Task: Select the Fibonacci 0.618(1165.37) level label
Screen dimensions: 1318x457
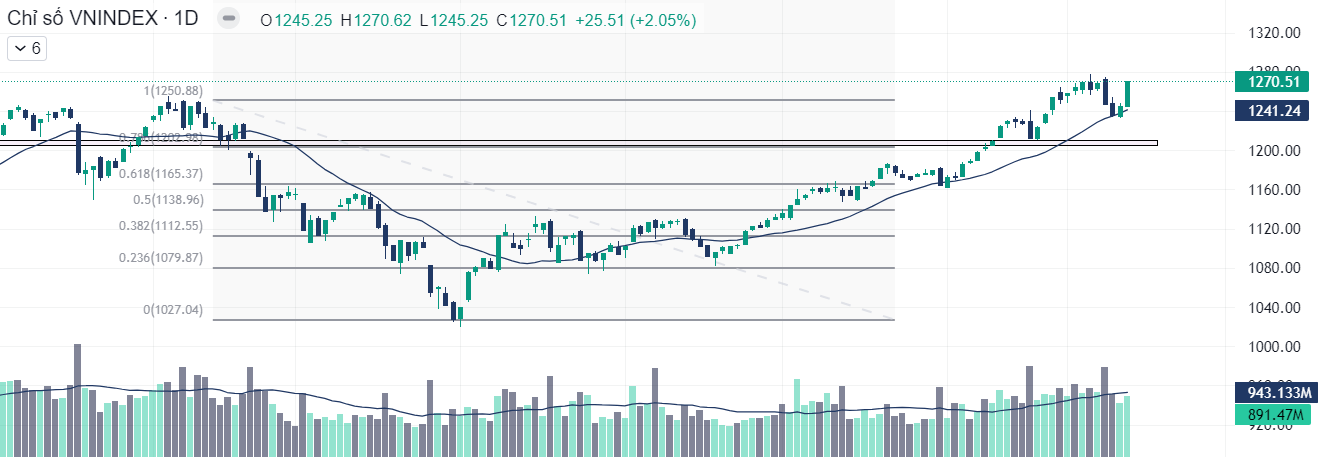Action: (162, 174)
